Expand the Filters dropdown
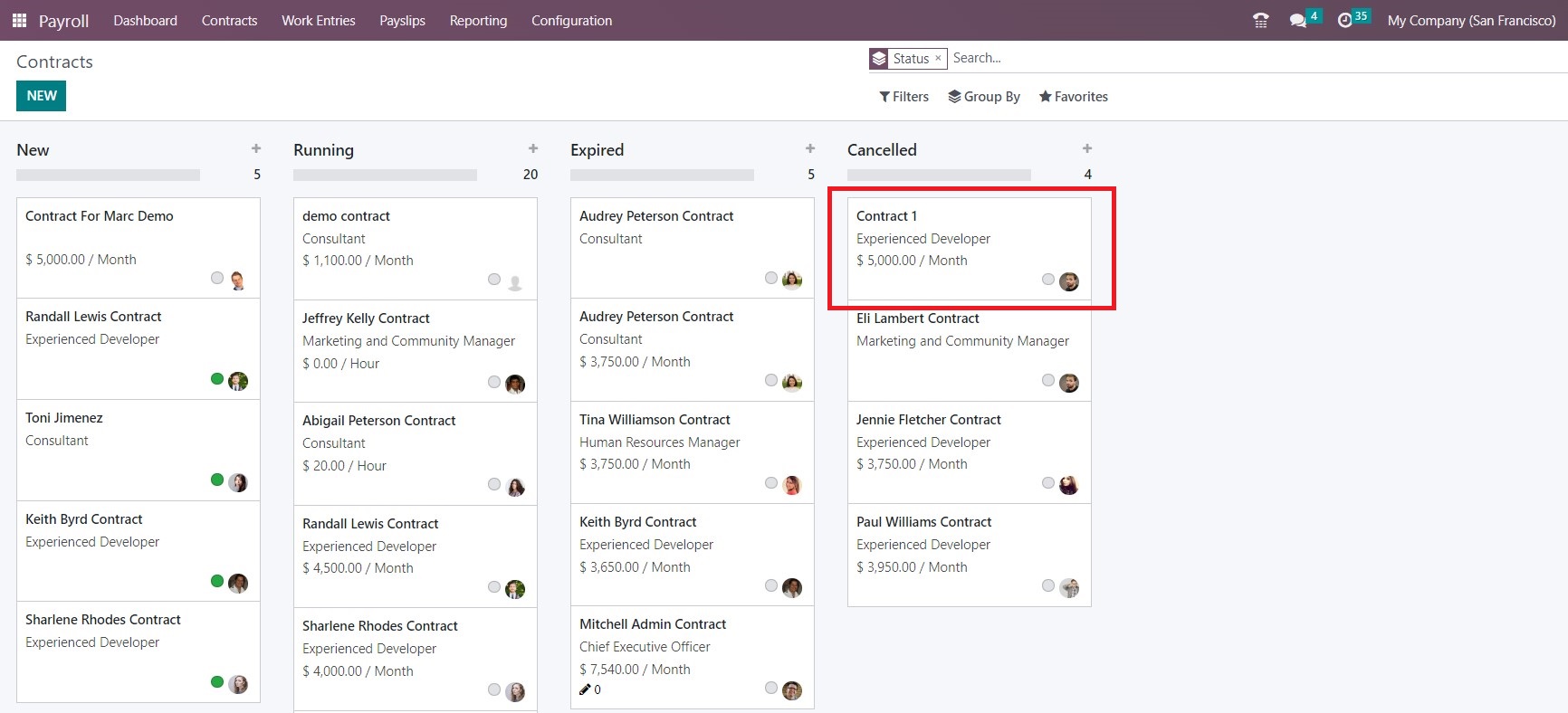This screenshot has width=1568, height=713. [904, 97]
